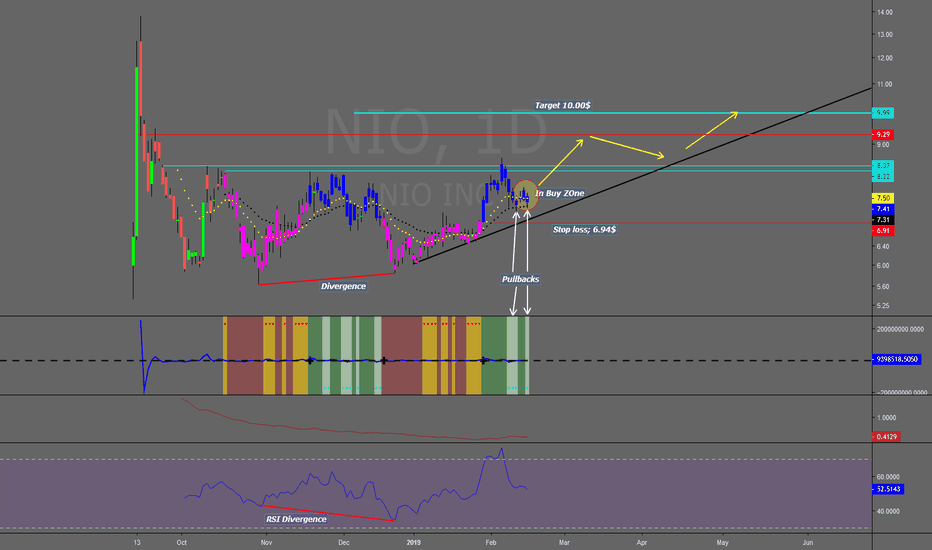Click the 5.60 price axis value
Viewport: 932px width, 550px height.
point(883,287)
